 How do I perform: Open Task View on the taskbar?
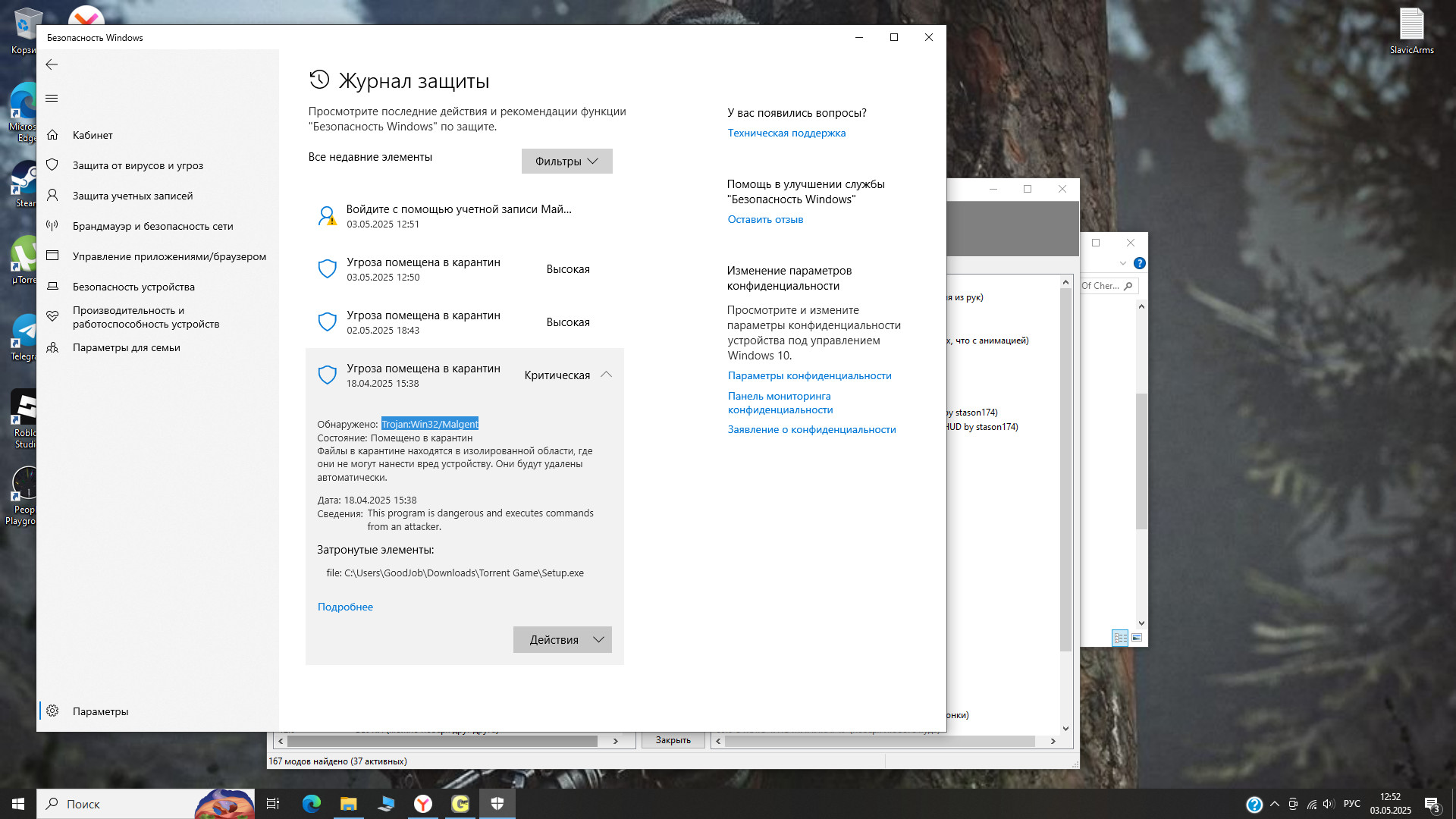pyautogui.click(x=273, y=804)
